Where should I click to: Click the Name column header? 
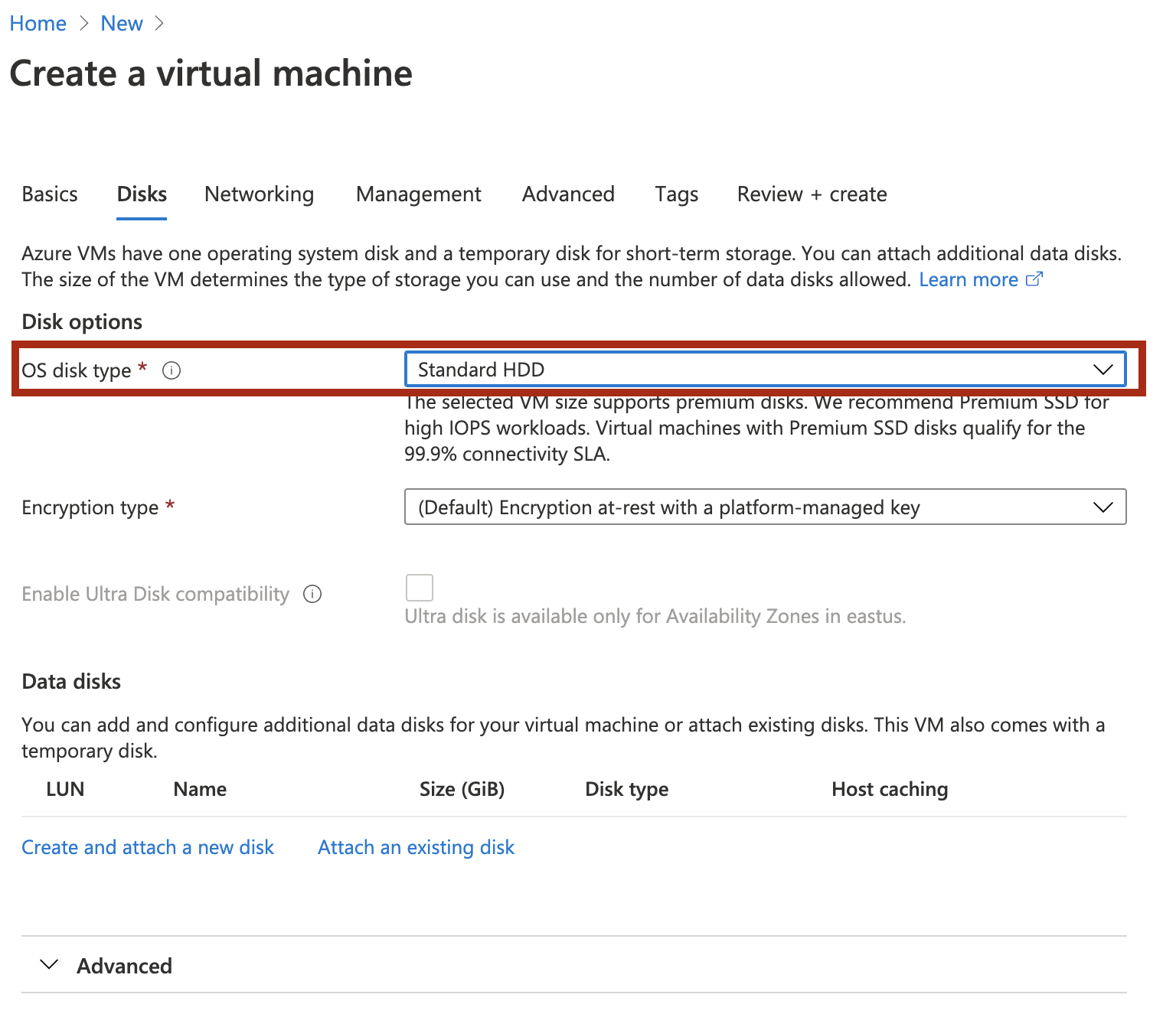coord(200,789)
